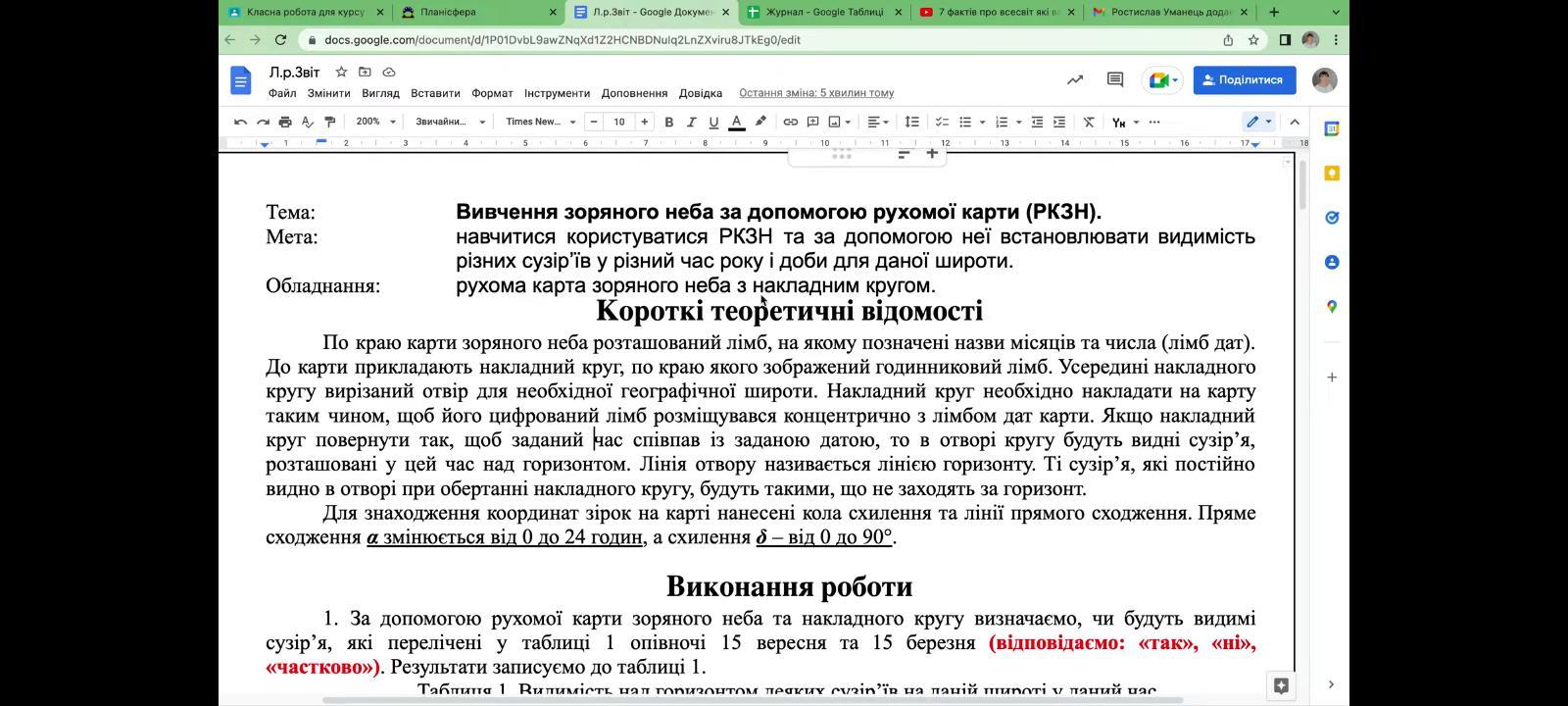Click the increase indent icon
The width and height of the screenshot is (1568, 706).
(x=1059, y=122)
